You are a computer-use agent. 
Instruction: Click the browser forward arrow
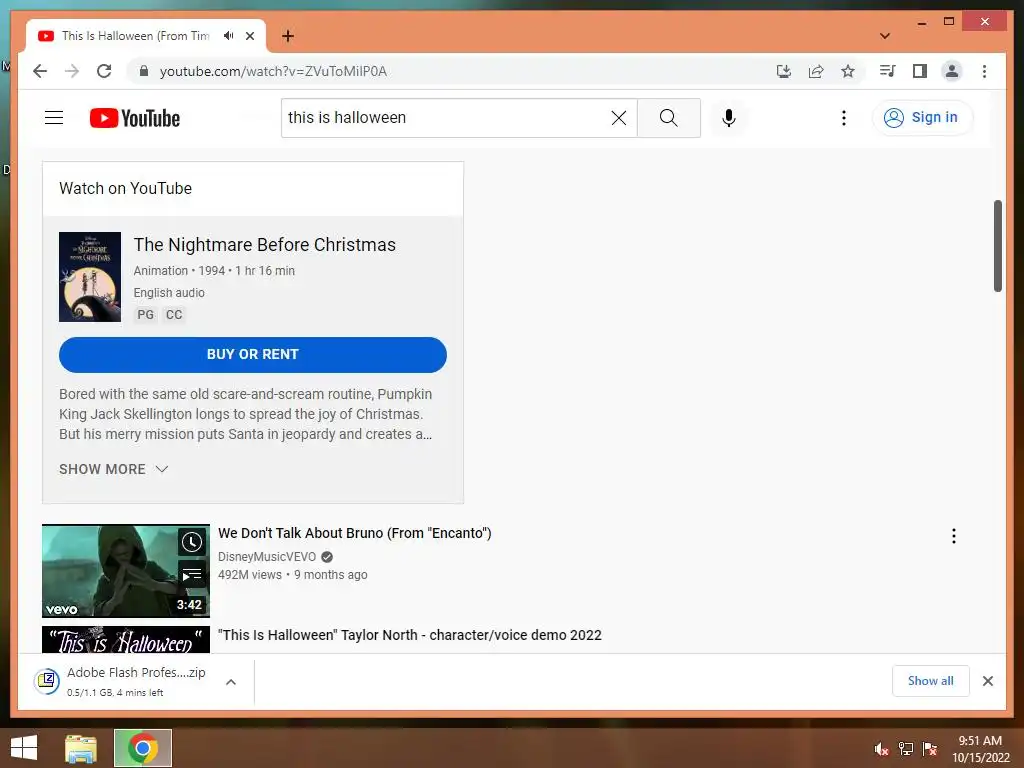[x=72, y=71]
